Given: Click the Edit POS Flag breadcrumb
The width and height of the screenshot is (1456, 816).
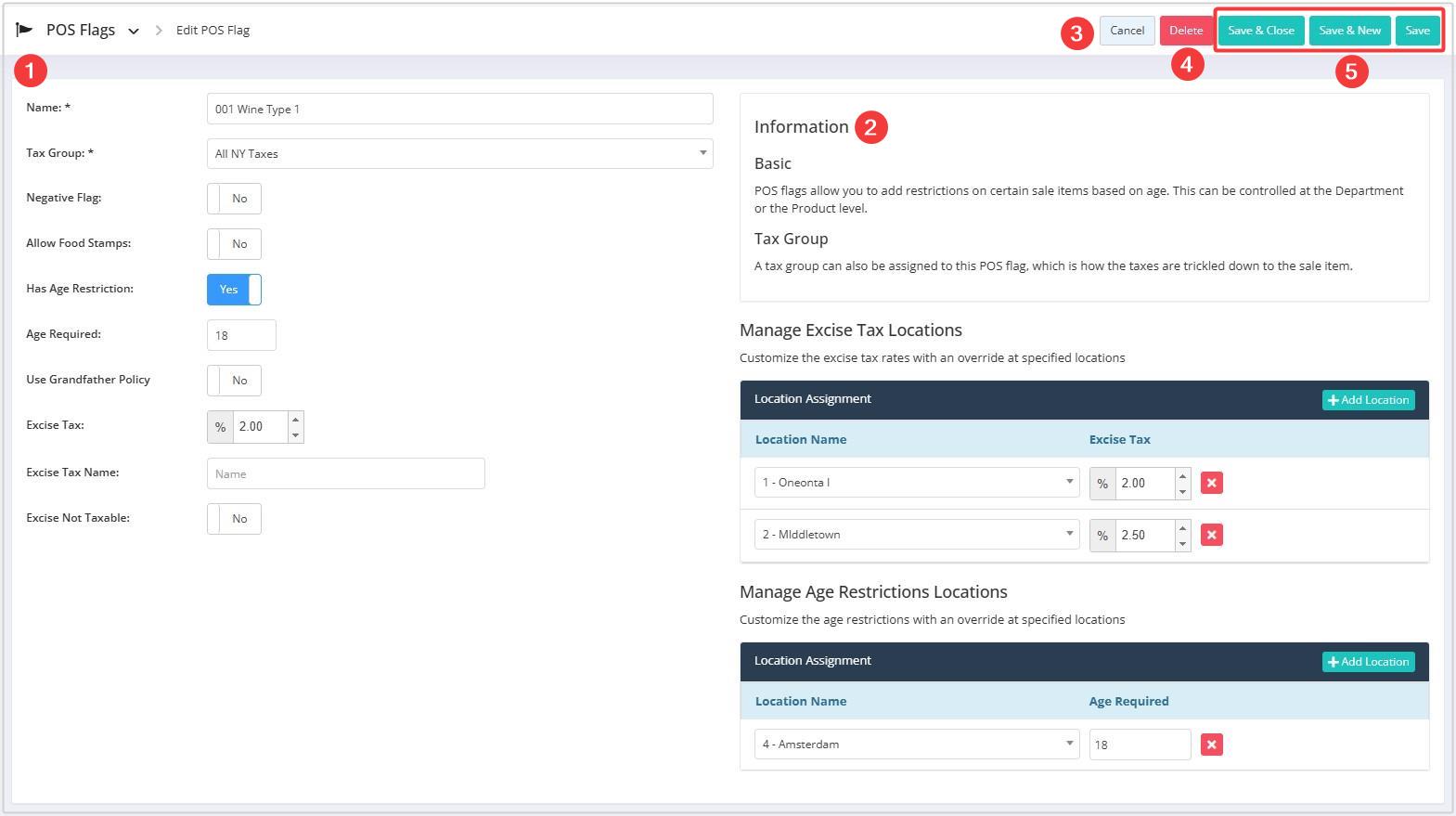Looking at the screenshot, I should coord(213,31).
